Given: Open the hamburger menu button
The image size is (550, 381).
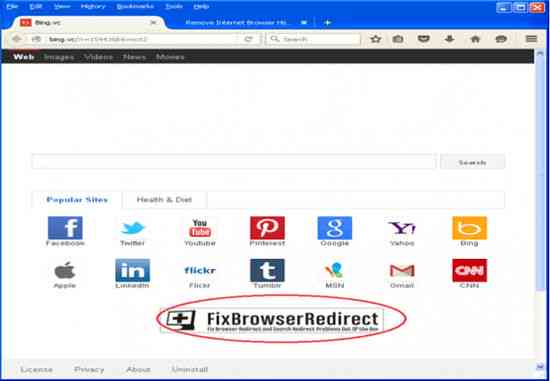Looking at the screenshot, I should pos(531,39).
